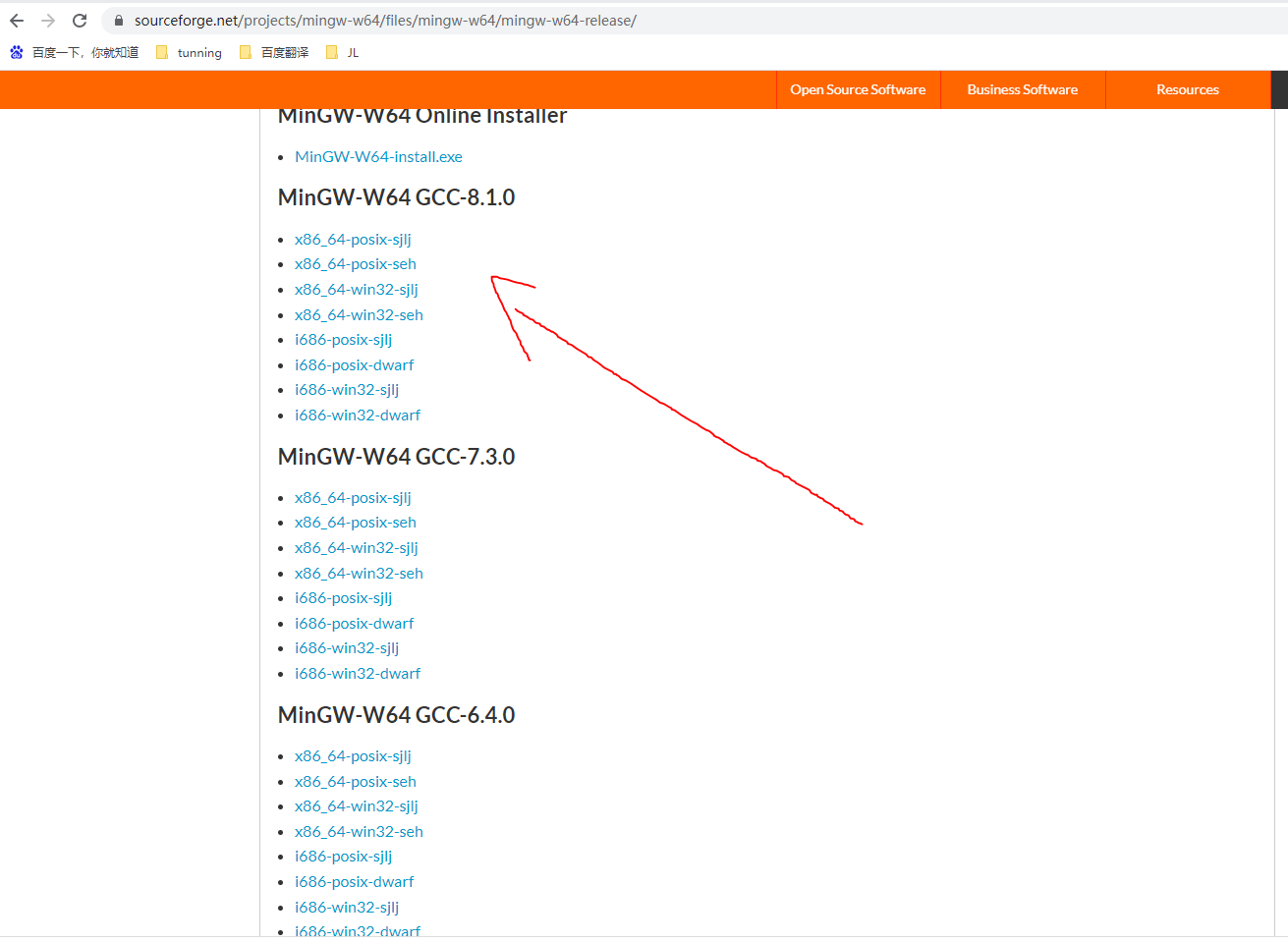Click i686-posix-sjlj under GCC-8.1.0
The image size is (1288, 943).
343,340
